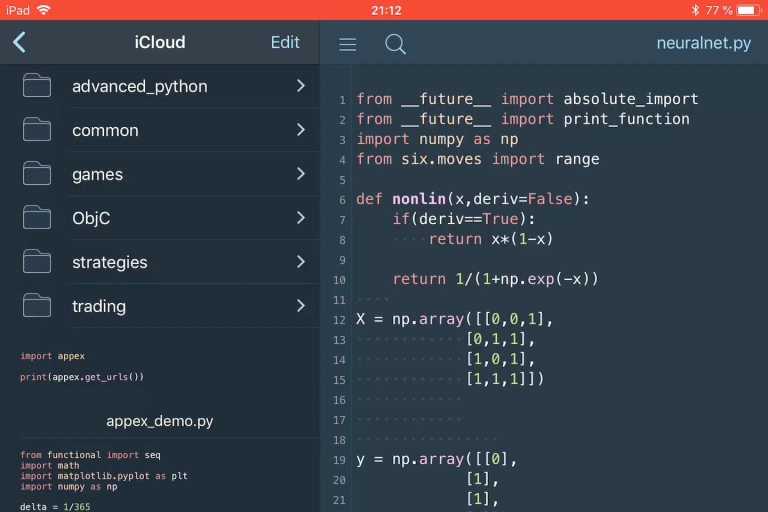
Task: Click the 'y = np.array([[0],' line
Action: [436, 460]
